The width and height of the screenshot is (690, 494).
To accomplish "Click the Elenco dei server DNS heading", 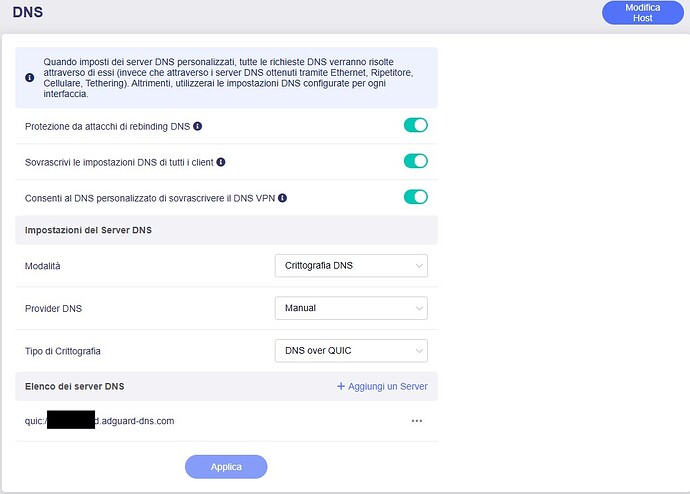I will pyautogui.click(x=74, y=386).
